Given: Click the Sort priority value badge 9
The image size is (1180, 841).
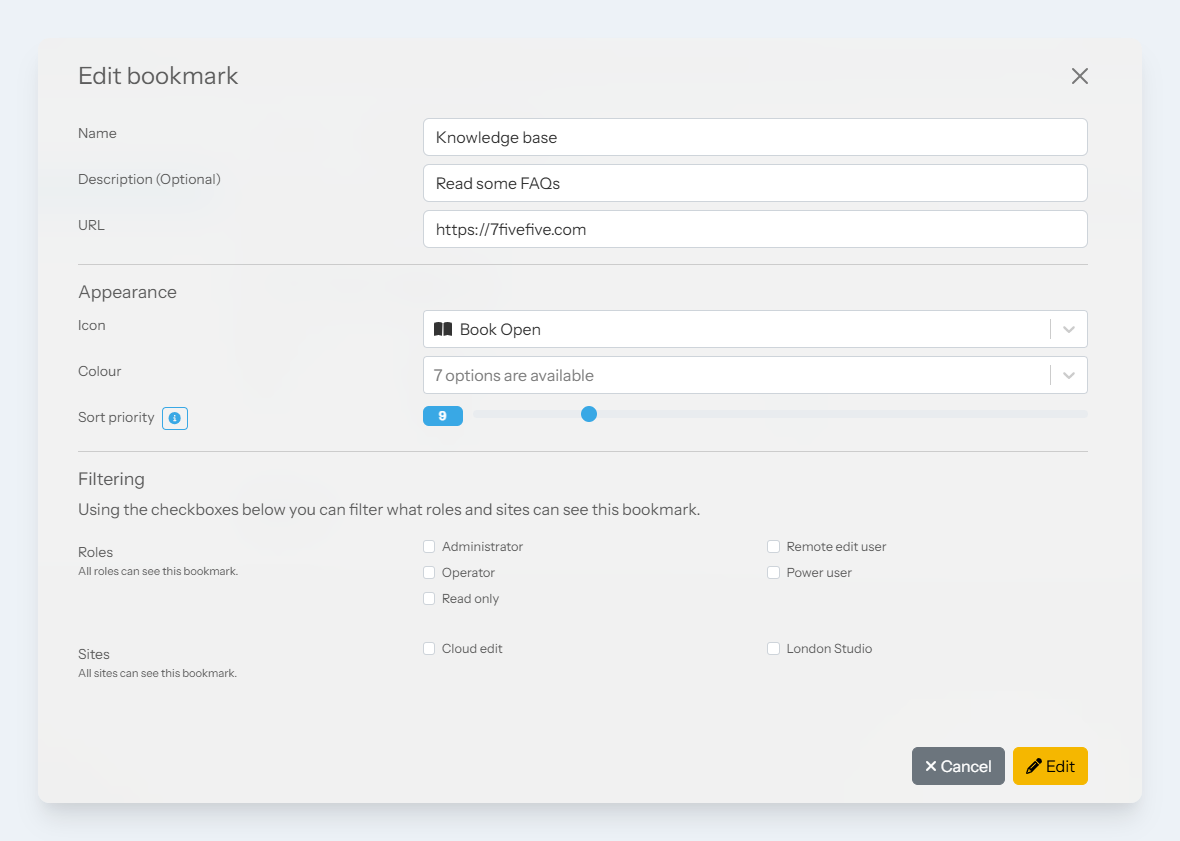Looking at the screenshot, I should 442,416.
